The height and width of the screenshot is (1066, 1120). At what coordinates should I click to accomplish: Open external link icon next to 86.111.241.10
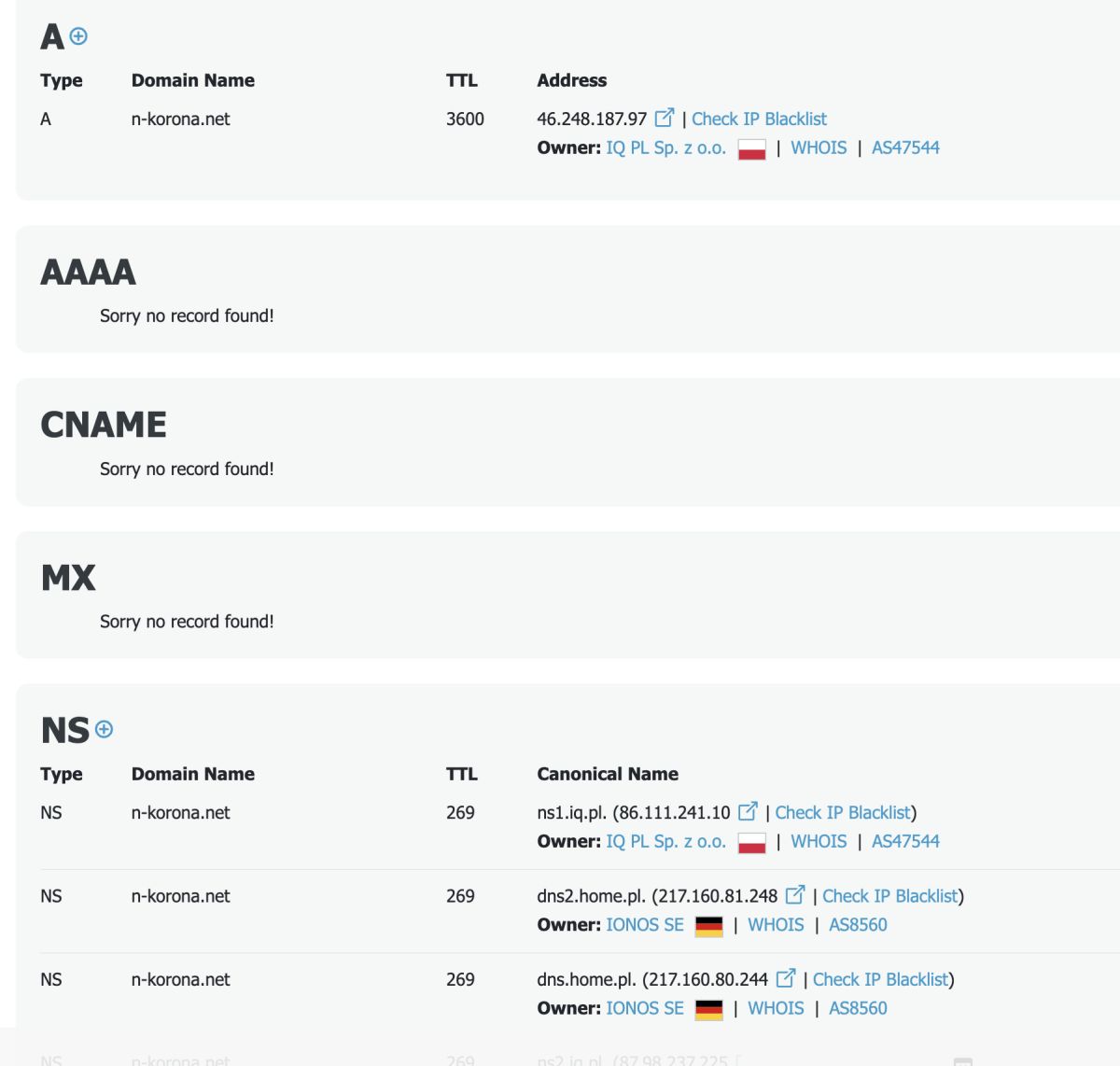click(x=748, y=811)
